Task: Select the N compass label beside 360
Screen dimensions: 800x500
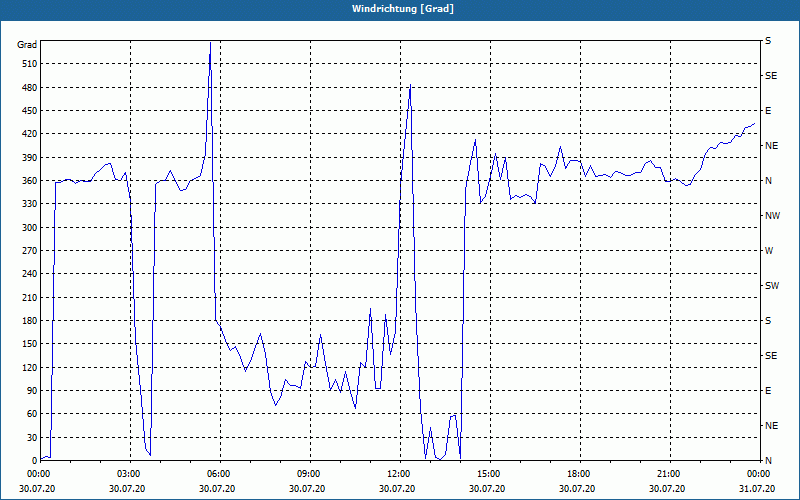Action: pyautogui.click(x=768, y=181)
